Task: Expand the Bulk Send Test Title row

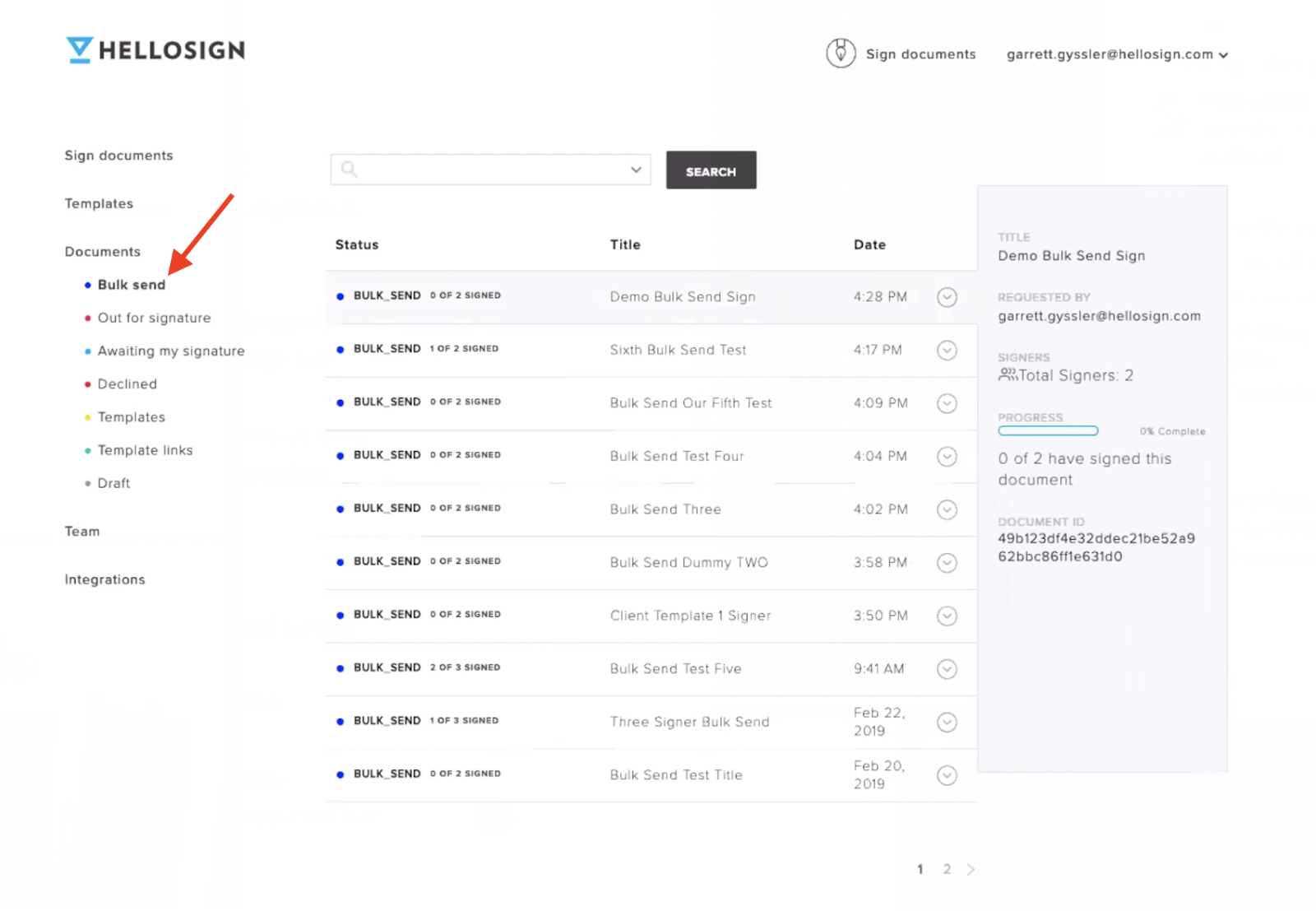Action: (947, 775)
